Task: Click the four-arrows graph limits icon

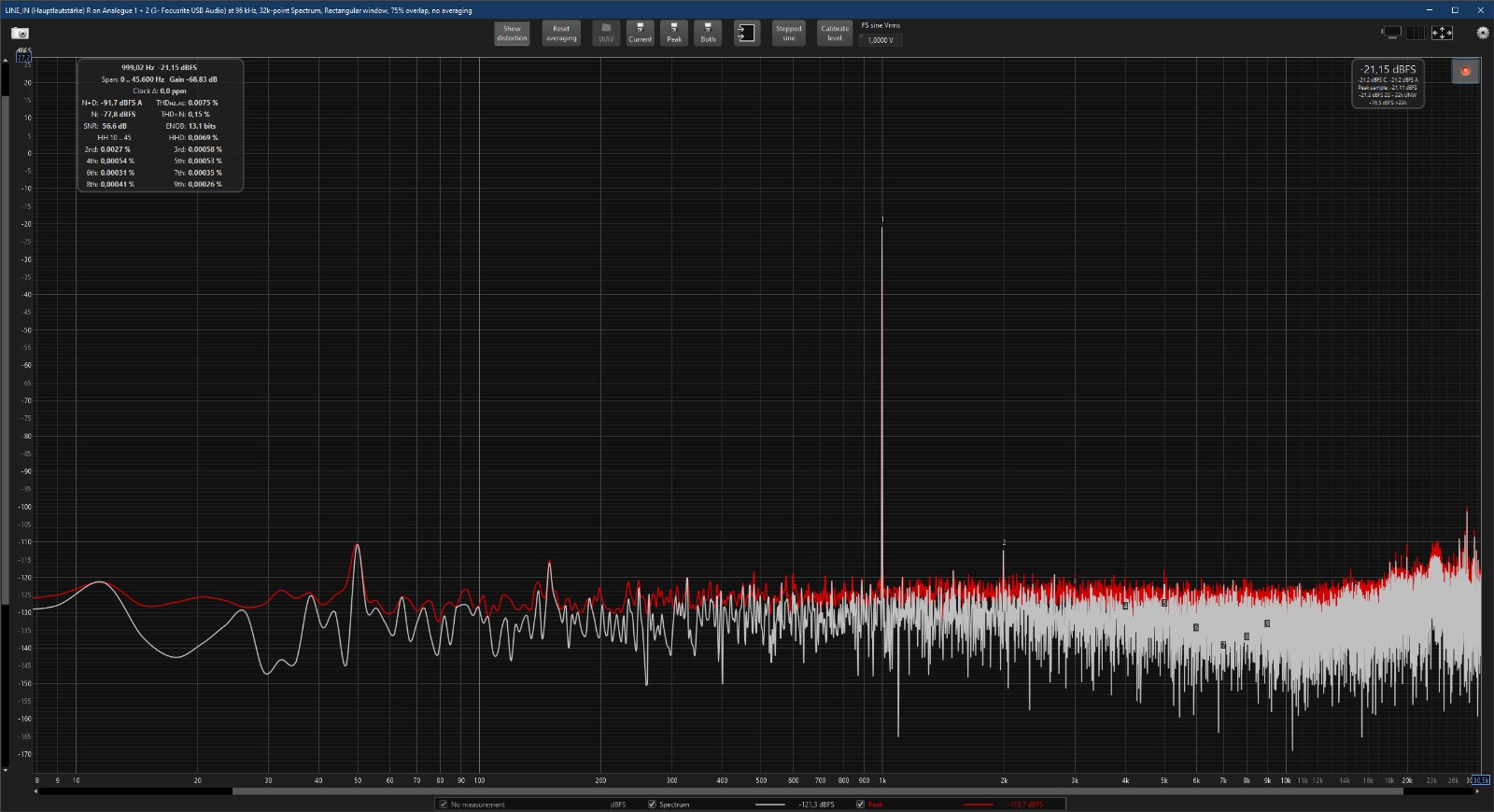Action: (1443, 33)
